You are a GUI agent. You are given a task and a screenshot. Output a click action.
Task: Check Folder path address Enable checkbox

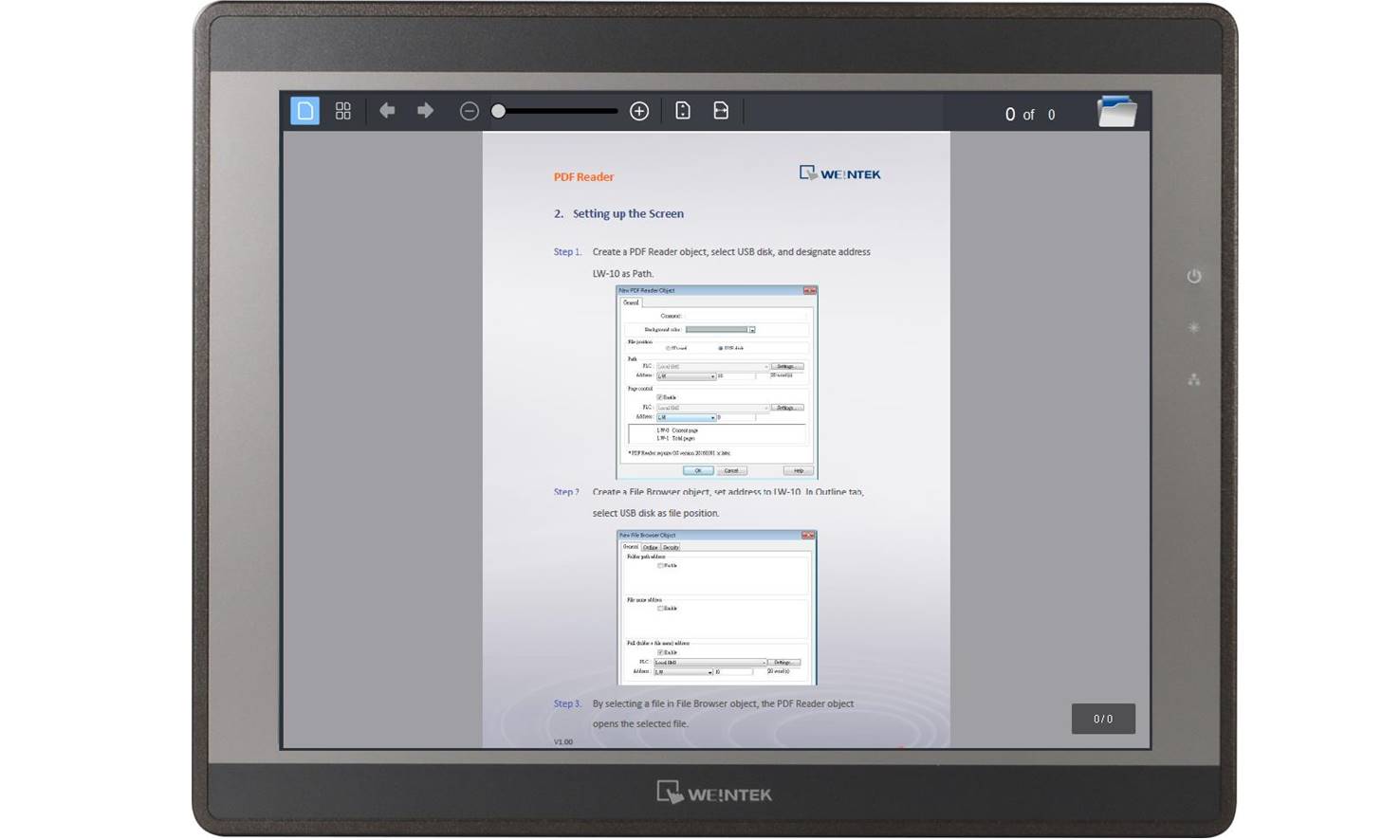[660, 565]
